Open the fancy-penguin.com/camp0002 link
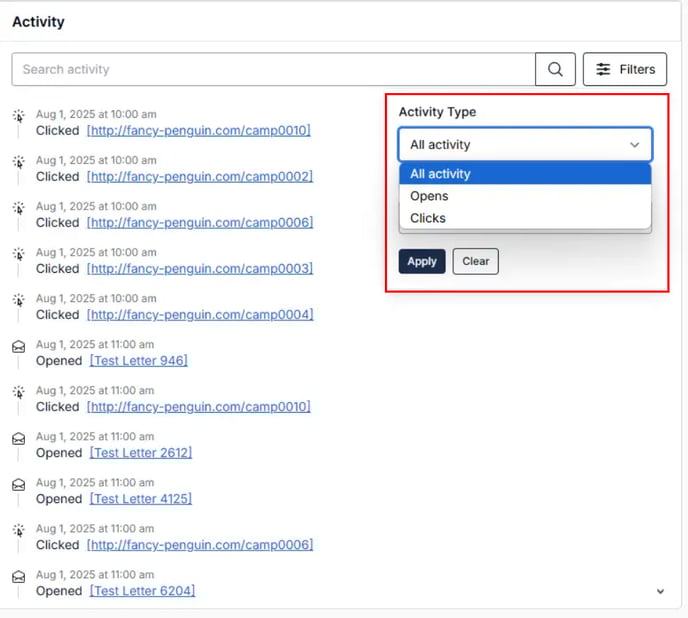The width and height of the screenshot is (688, 618). click(x=200, y=177)
